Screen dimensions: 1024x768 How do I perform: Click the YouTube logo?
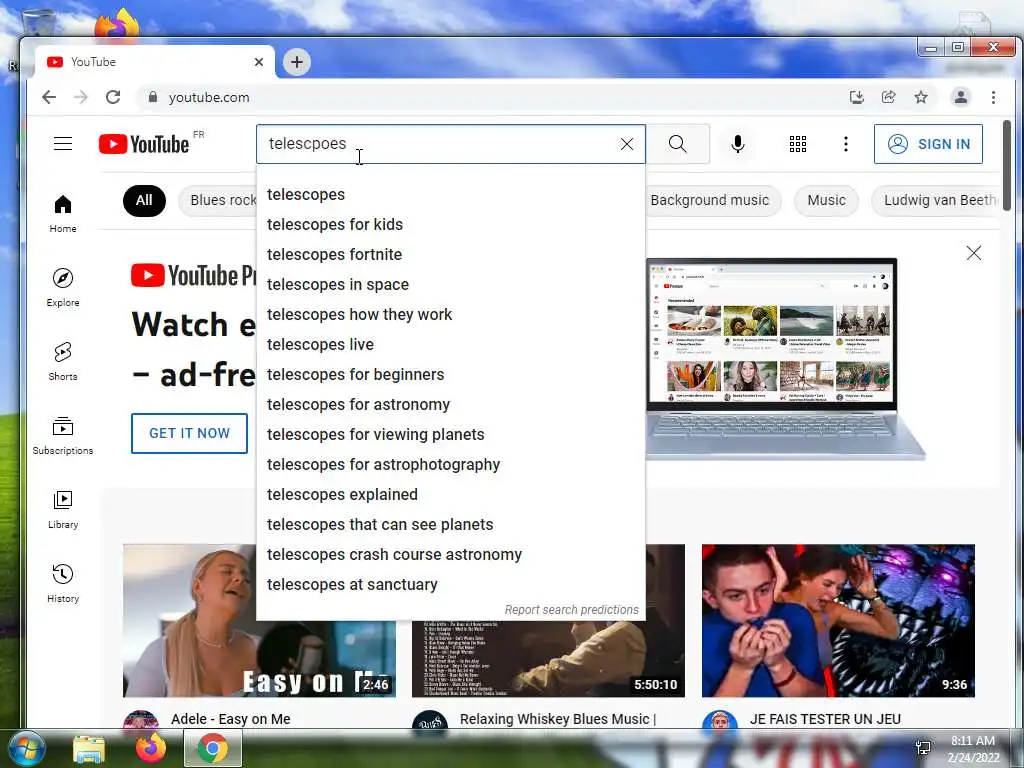click(144, 144)
